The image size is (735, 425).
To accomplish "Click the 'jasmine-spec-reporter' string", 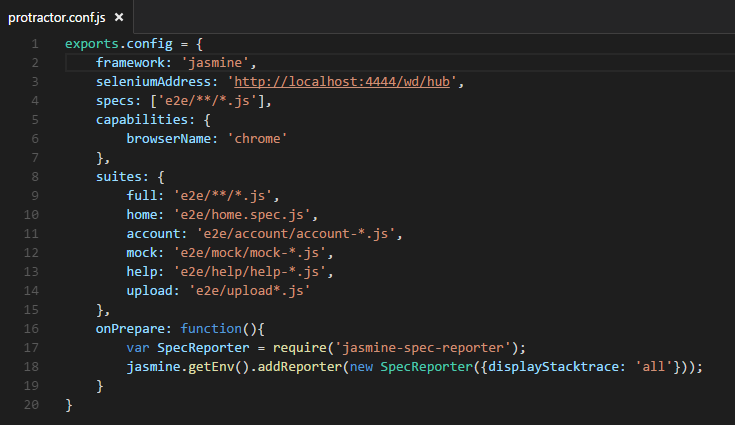I will tap(422, 348).
